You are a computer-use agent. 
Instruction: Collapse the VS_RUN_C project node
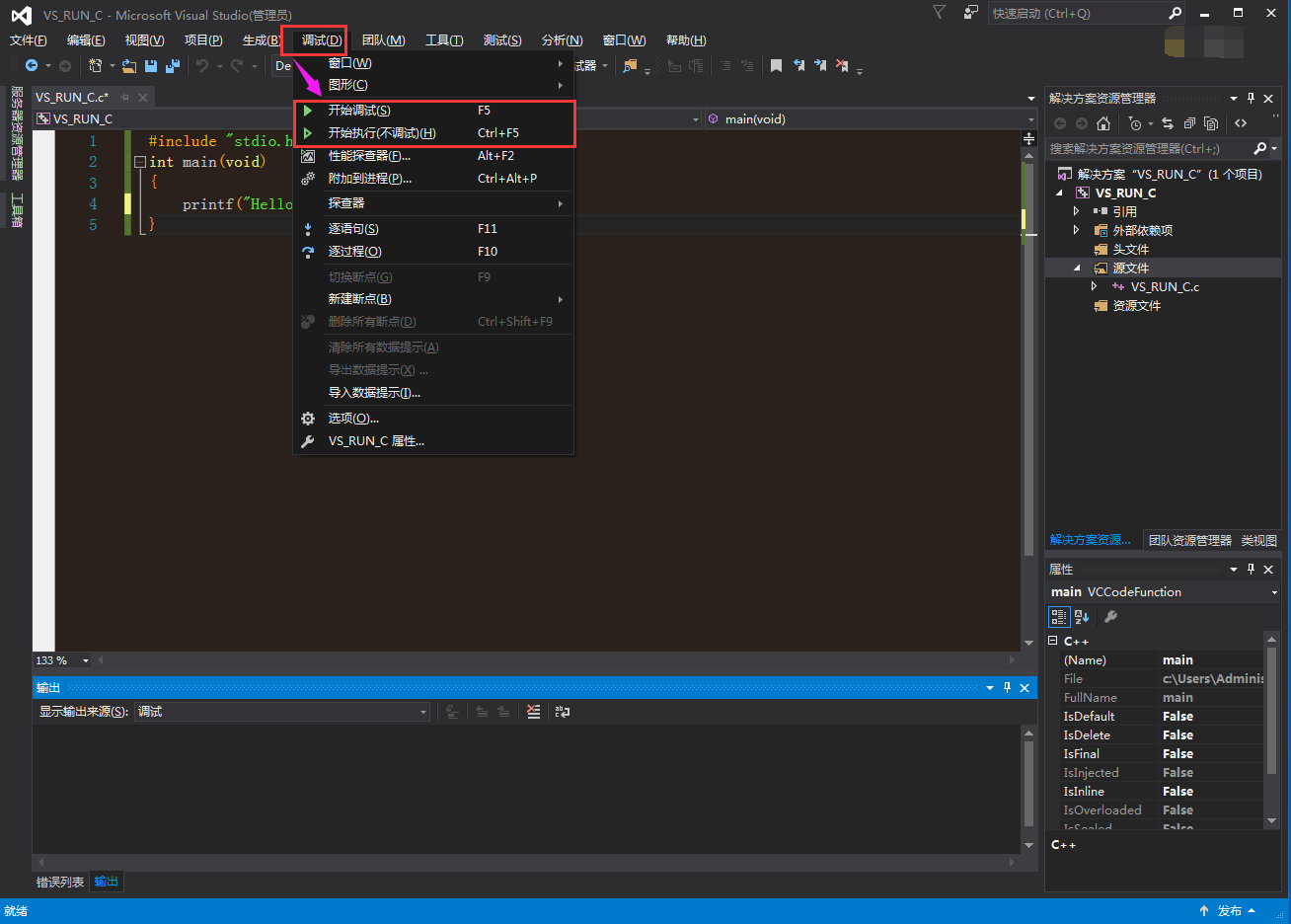tap(1060, 193)
